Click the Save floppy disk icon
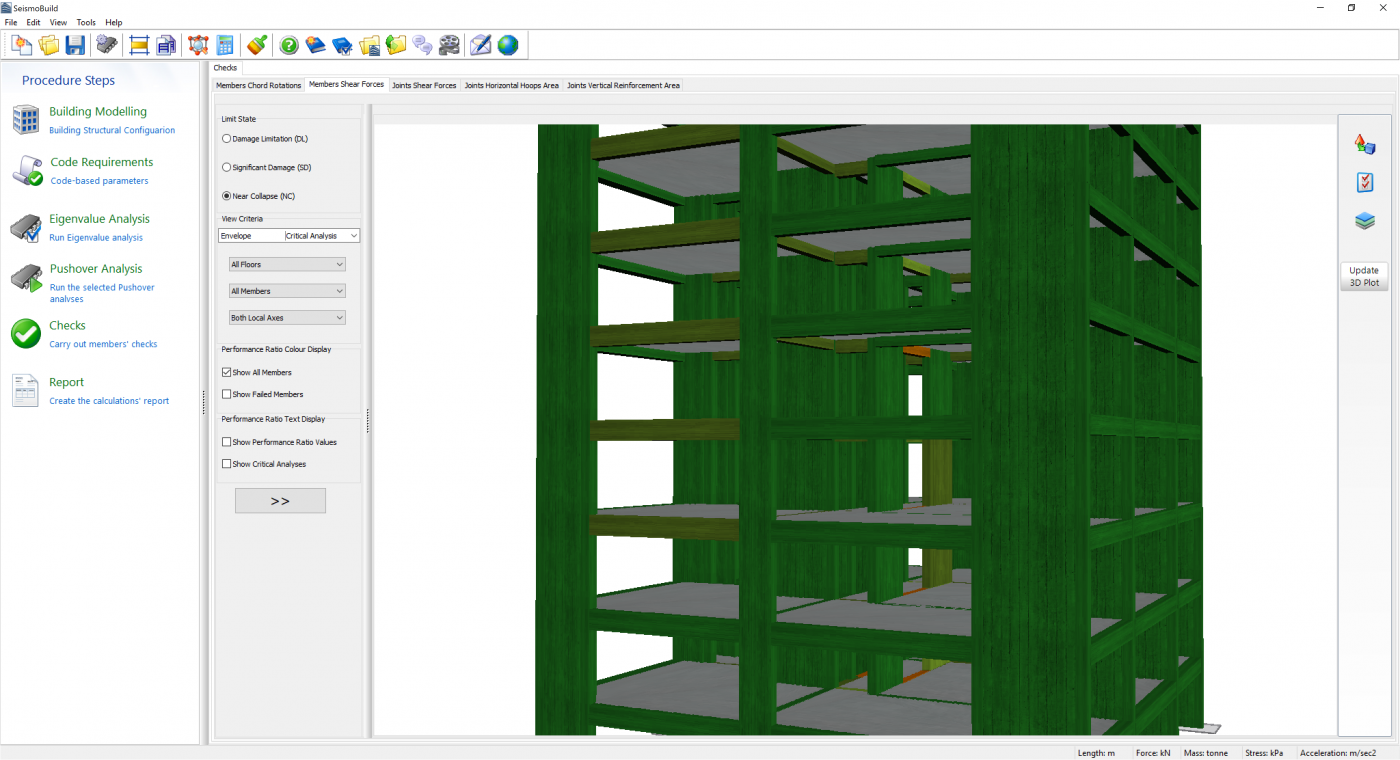 pos(75,45)
